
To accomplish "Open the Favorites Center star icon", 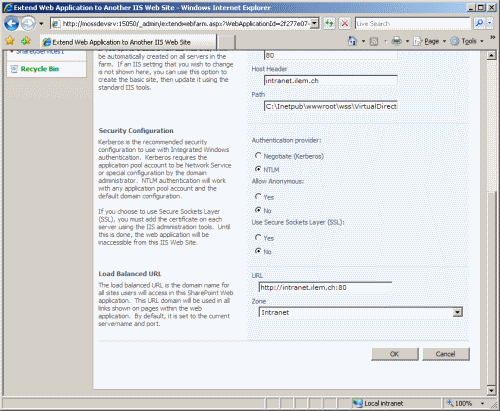I will tap(10, 41).
